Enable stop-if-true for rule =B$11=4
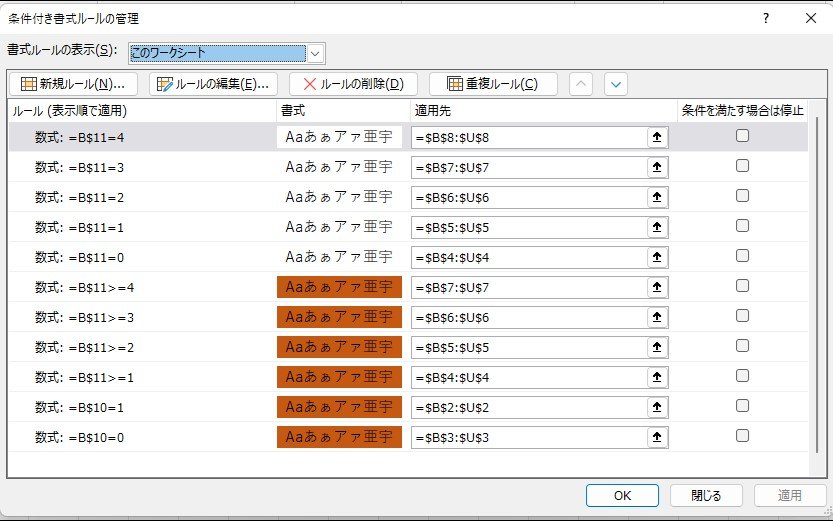This screenshot has width=833, height=521. [742, 137]
